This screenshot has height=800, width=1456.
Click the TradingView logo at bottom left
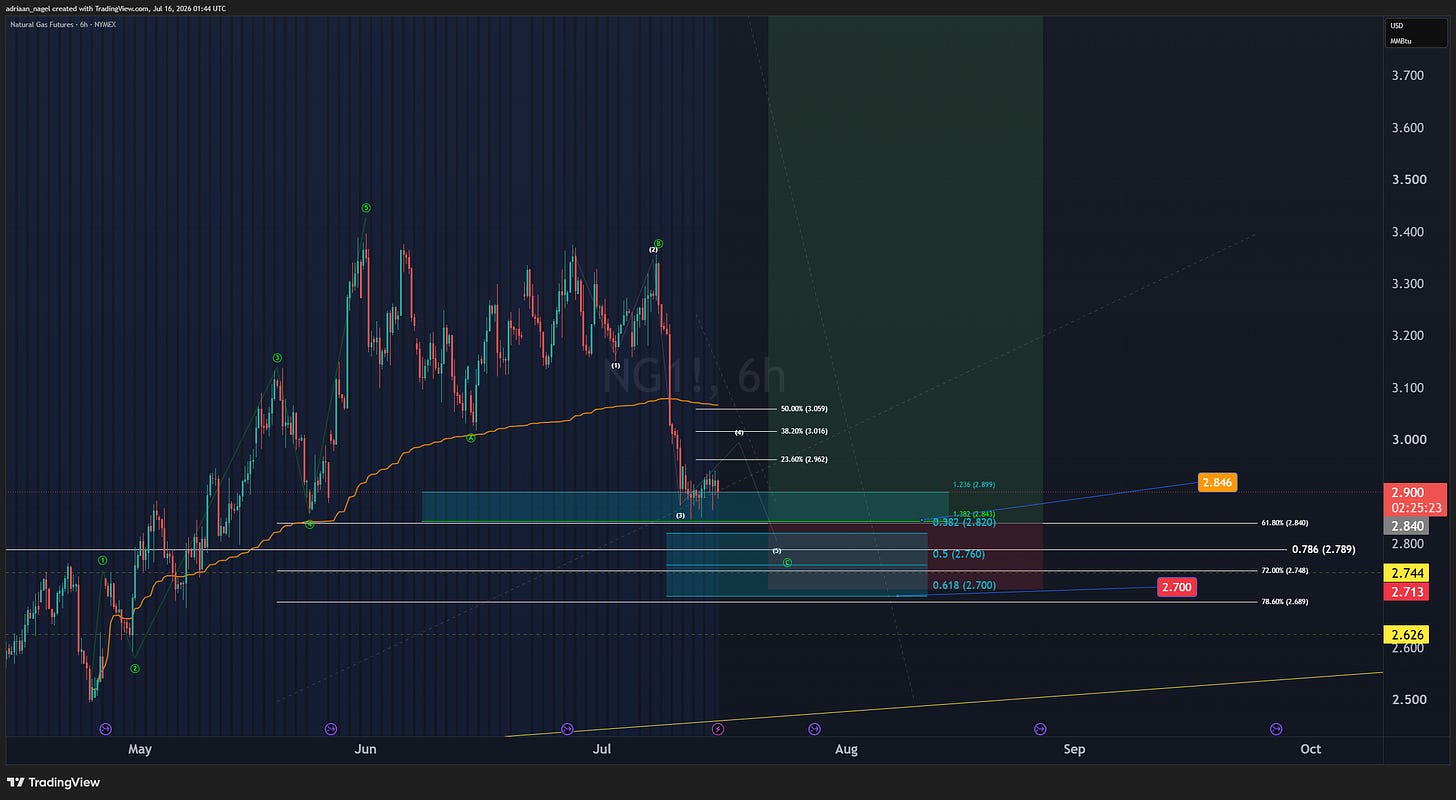point(54,782)
